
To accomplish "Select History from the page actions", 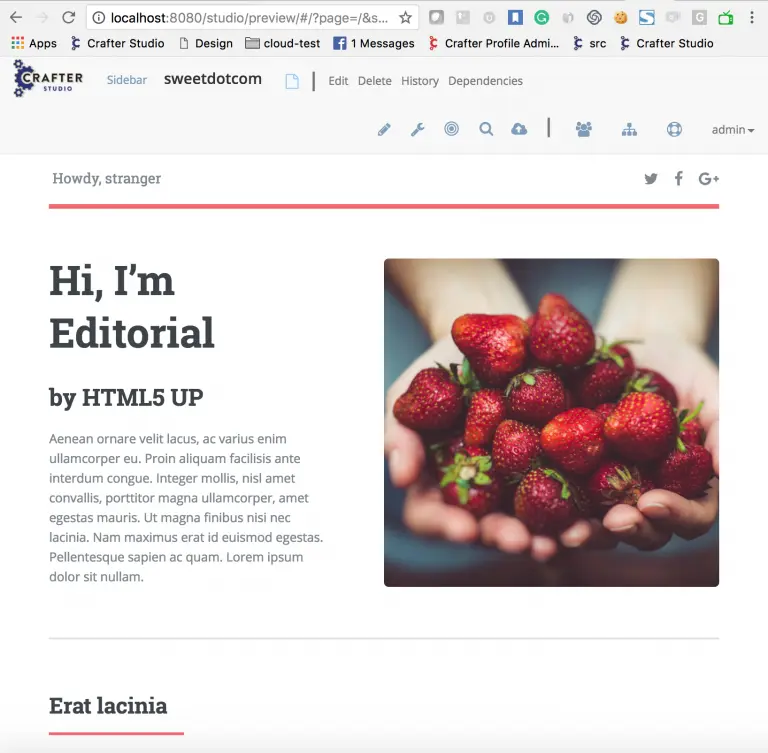I will point(420,81).
